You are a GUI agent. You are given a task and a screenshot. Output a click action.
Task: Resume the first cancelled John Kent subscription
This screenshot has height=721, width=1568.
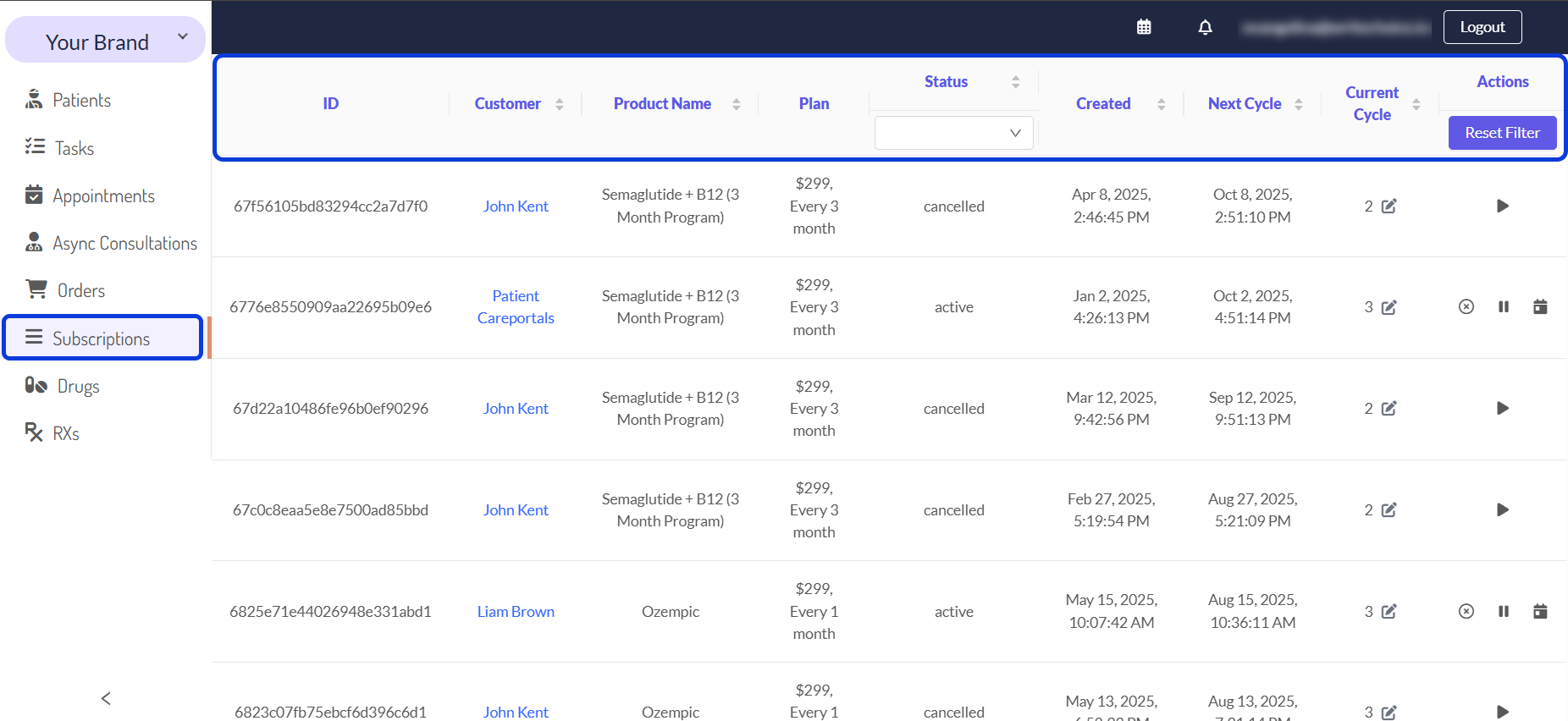(1503, 206)
